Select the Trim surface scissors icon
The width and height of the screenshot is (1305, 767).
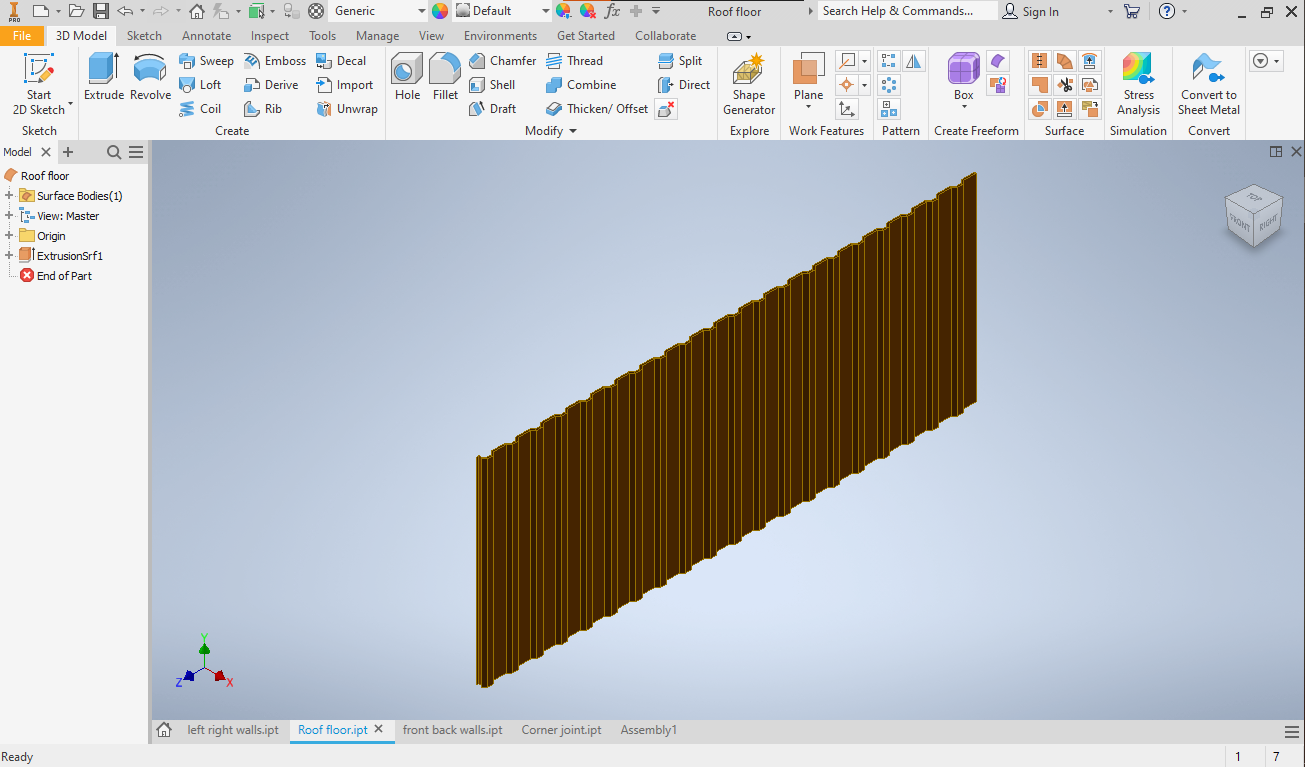[x=1064, y=85]
